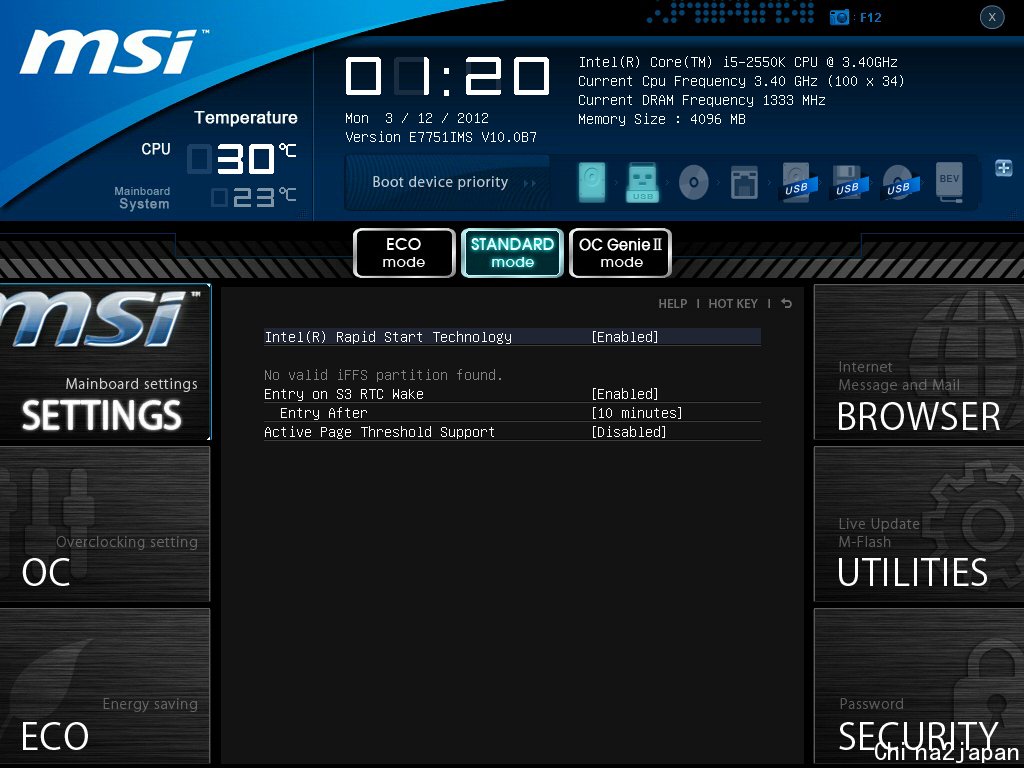Select the BEV boot device icon
The image size is (1024, 768).
coord(949,182)
